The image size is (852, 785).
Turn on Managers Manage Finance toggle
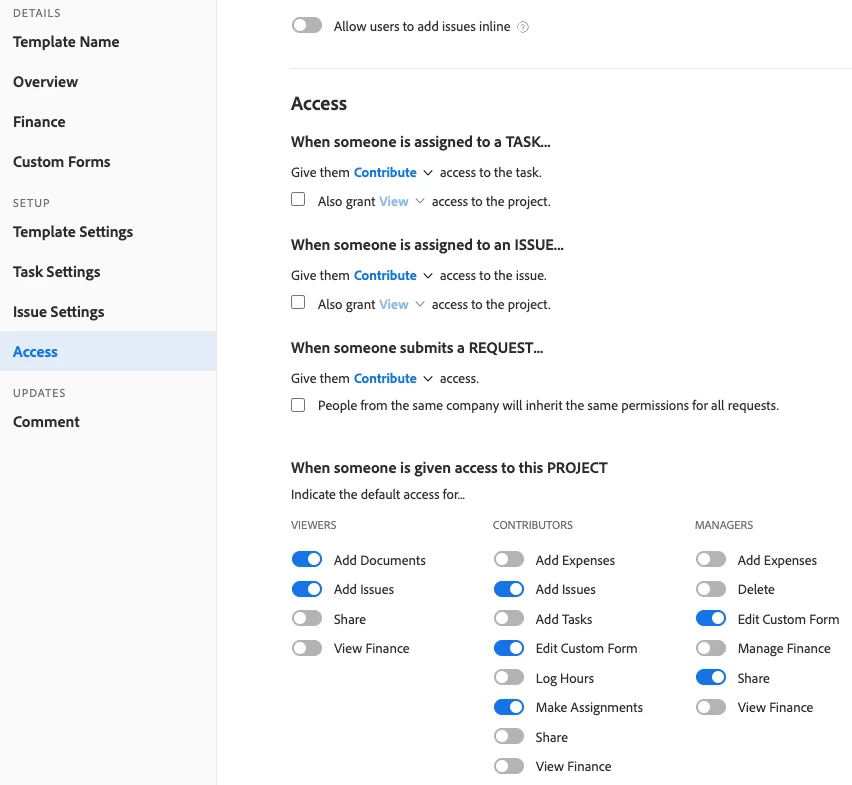pos(711,648)
